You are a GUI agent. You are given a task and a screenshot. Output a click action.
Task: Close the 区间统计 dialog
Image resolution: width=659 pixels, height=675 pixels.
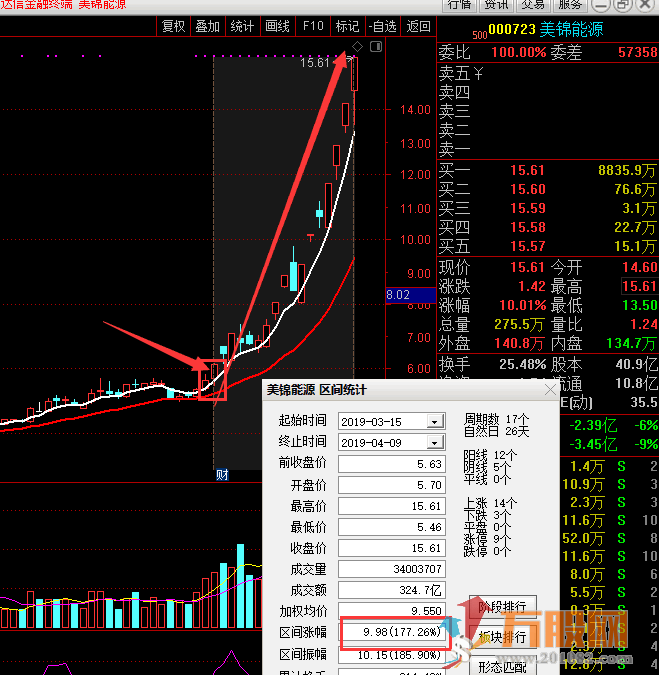550,390
